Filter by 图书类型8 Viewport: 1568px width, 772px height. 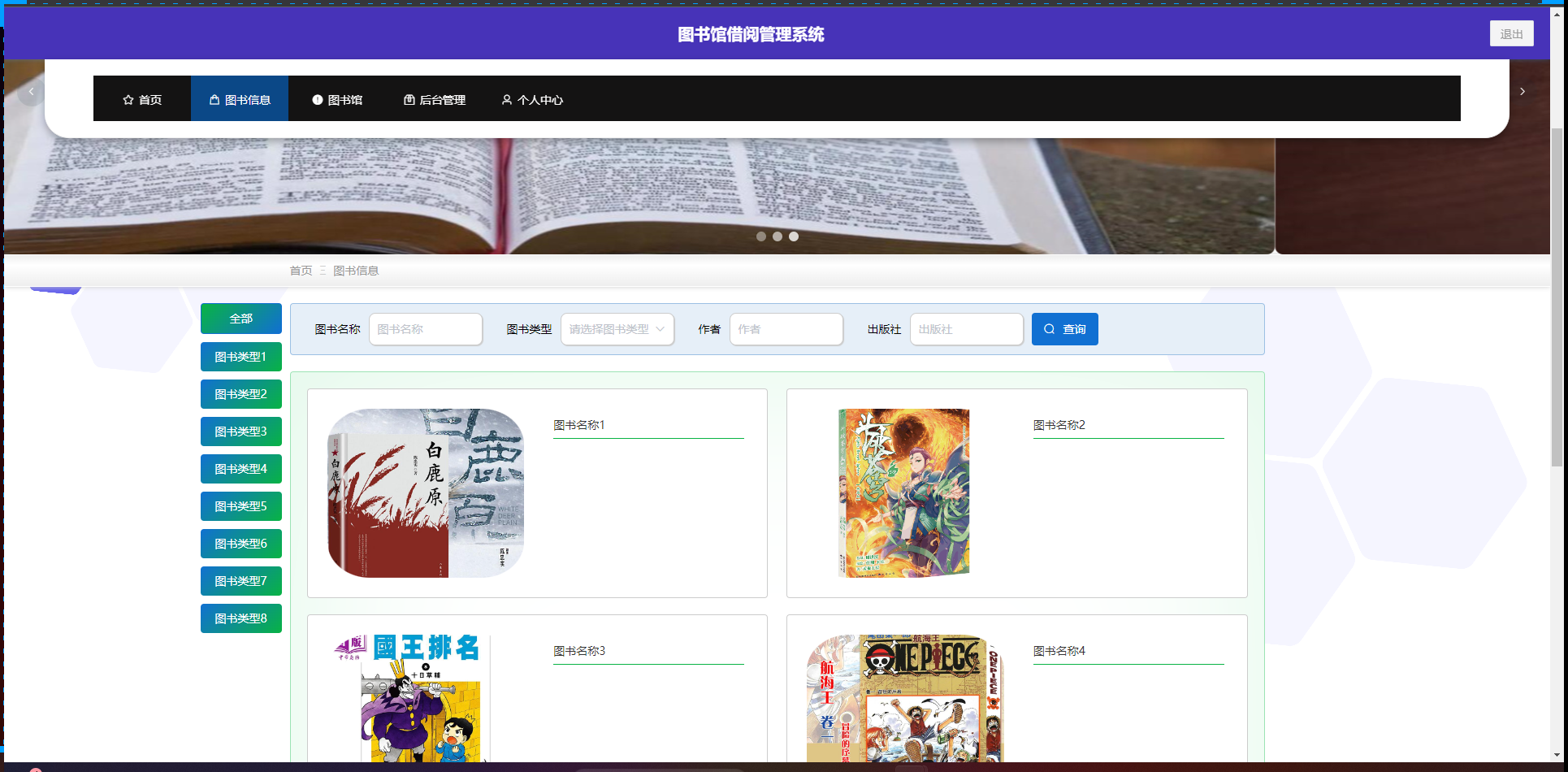[x=241, y=618]
